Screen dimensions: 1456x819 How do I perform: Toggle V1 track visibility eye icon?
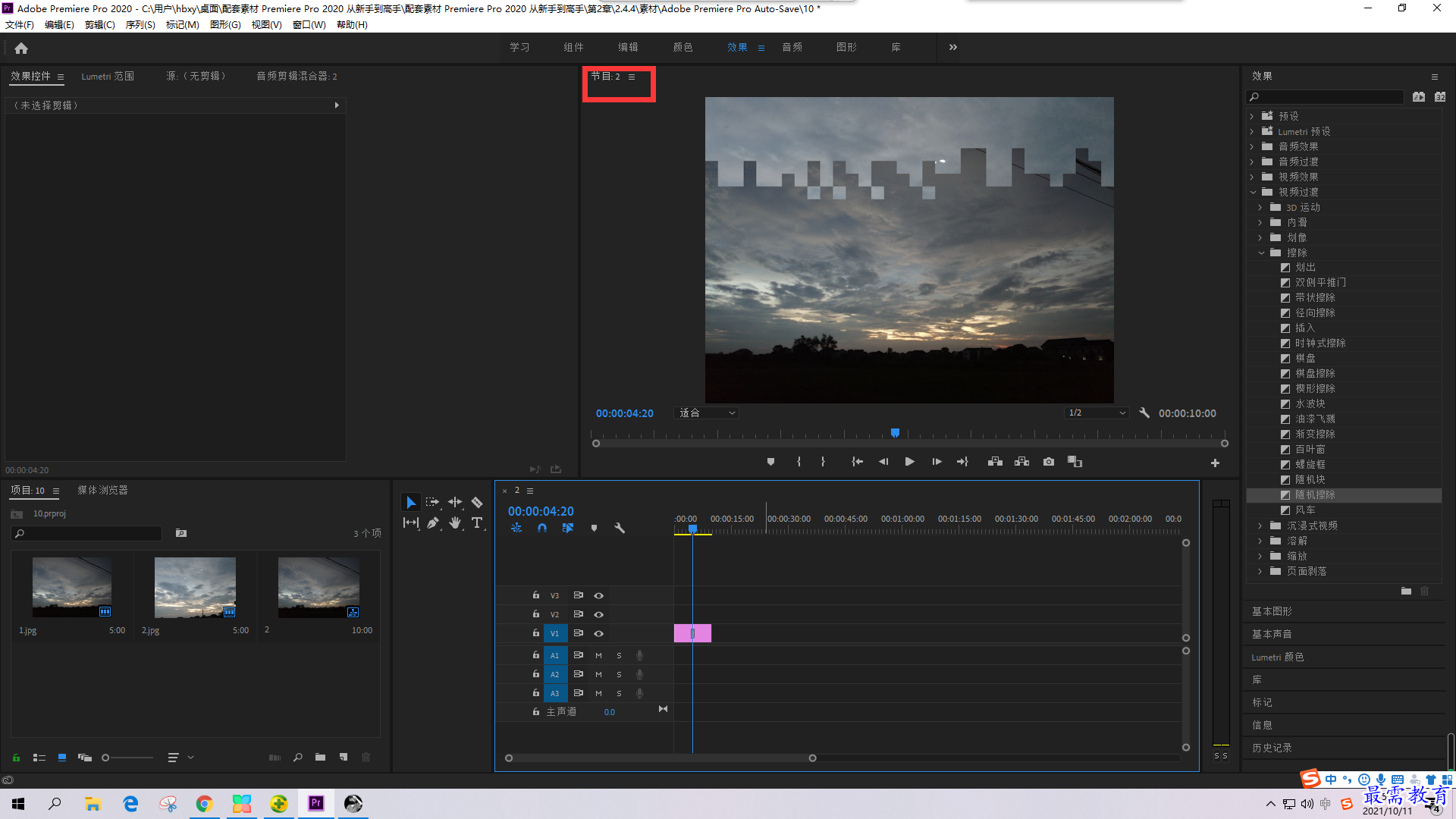[x=599, y=633]
